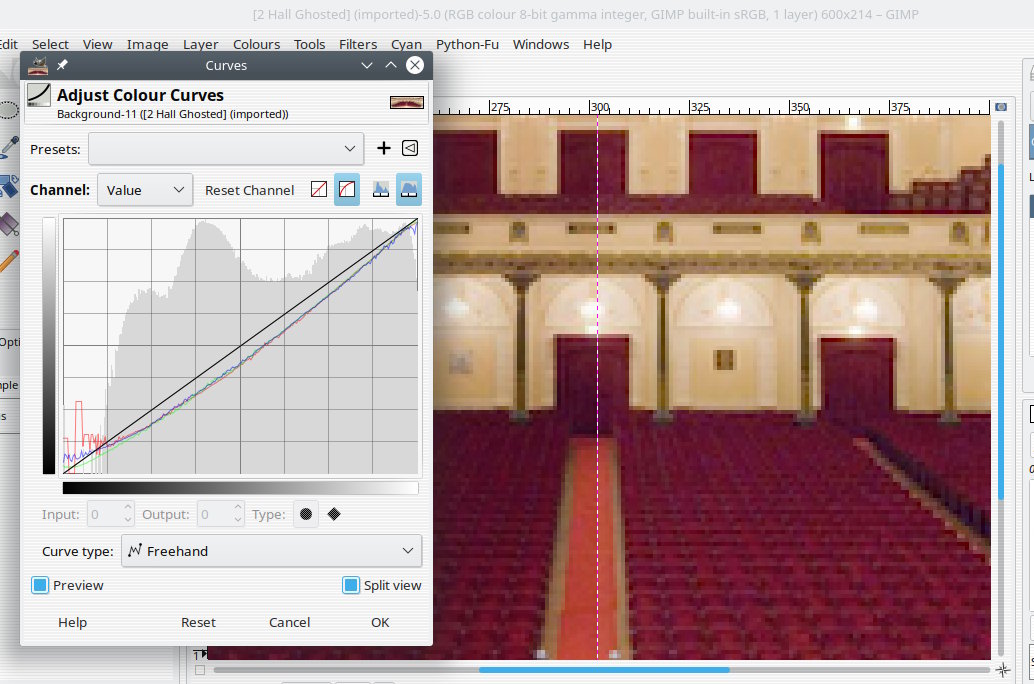The width and height of the screenshot is (1034, 684).
Task: Open the Help menu in menu bar
Action: [x=597, y=44]
